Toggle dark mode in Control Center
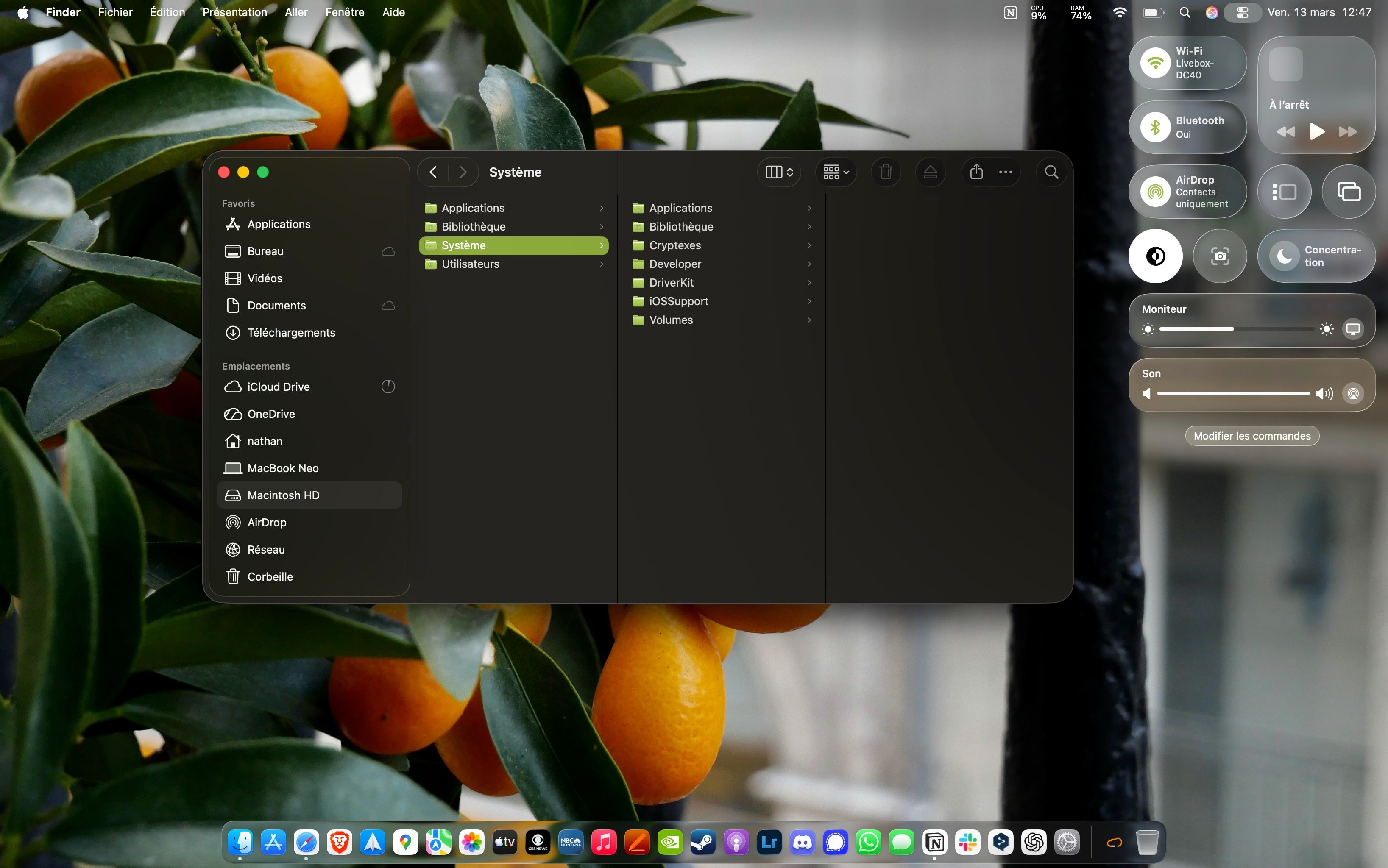This screenshot has height=868, width=1388. [x=1155, y=256]
